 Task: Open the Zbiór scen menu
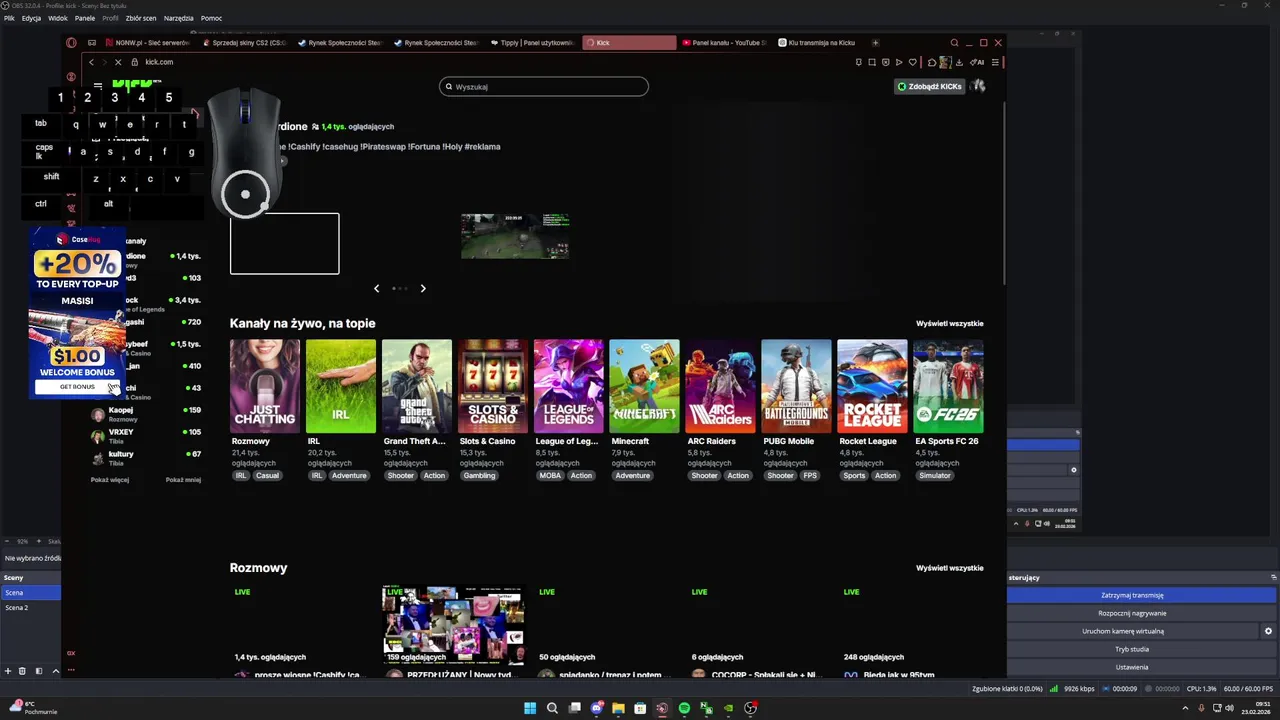(x=141, y=18)
